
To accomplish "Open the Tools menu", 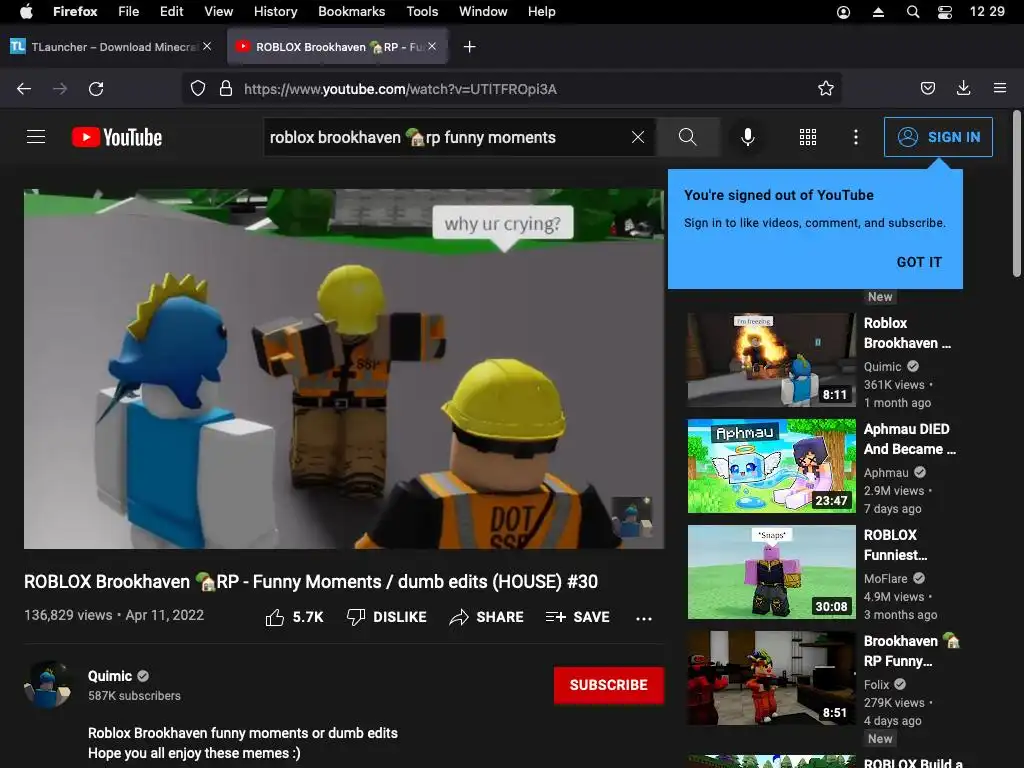I will point(422,11).
